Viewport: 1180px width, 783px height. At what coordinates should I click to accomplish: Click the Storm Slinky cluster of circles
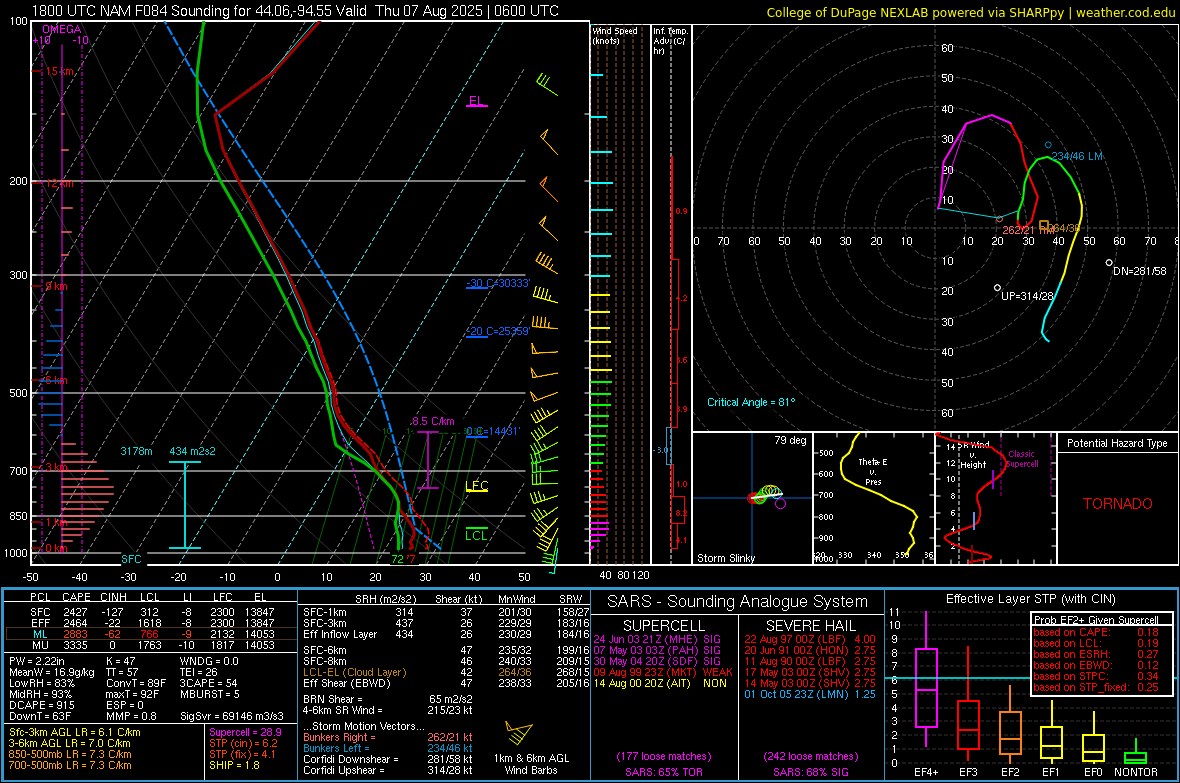click(768, 495)
